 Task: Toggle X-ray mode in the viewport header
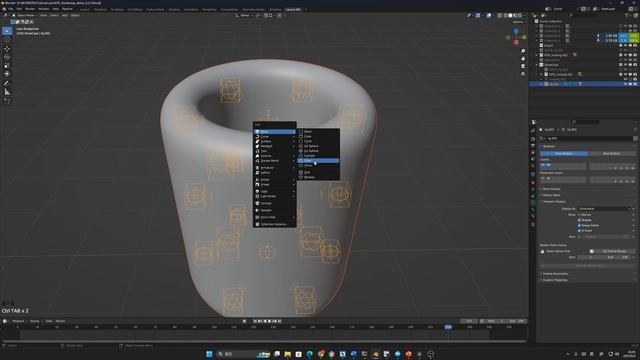[500, 16]
